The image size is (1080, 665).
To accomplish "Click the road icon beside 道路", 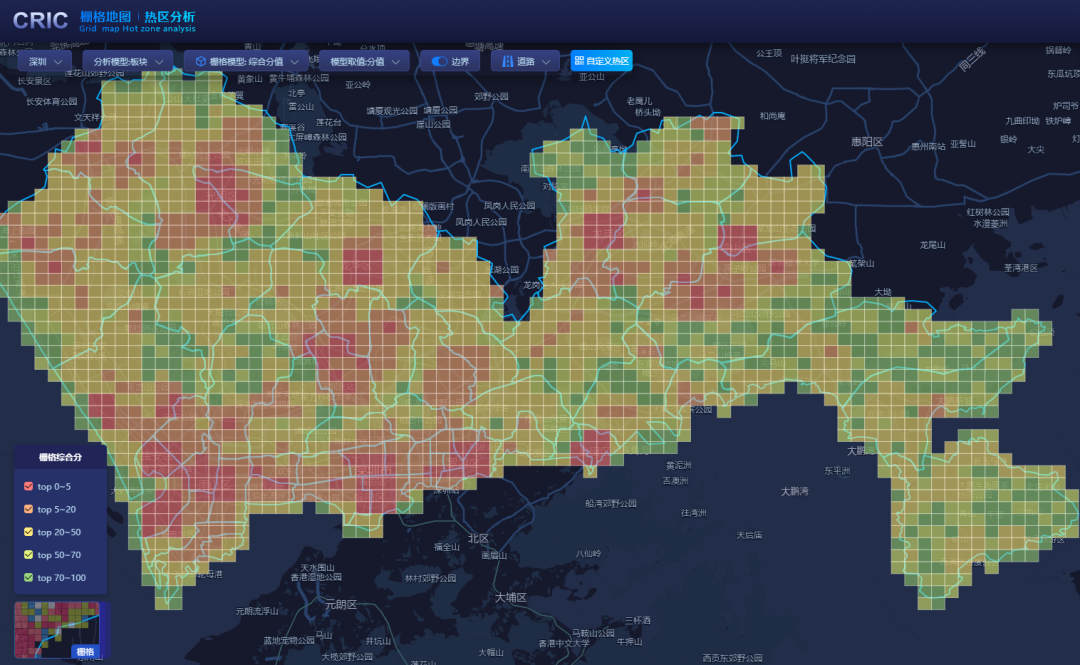I will [507, 61].
